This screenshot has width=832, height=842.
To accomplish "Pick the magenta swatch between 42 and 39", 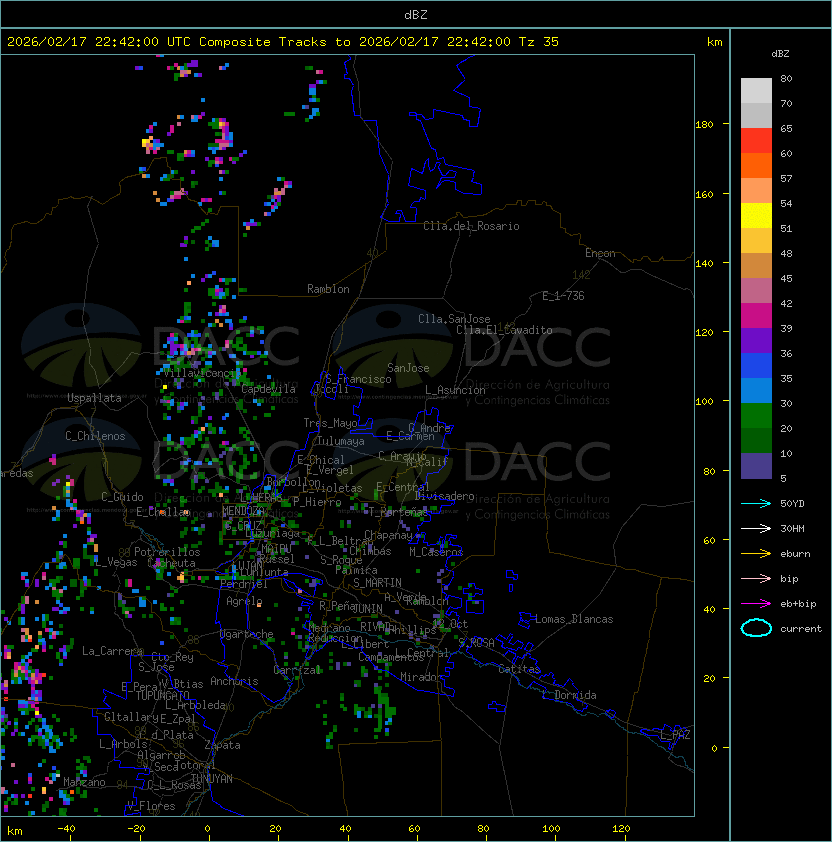I will pos(756,316).
